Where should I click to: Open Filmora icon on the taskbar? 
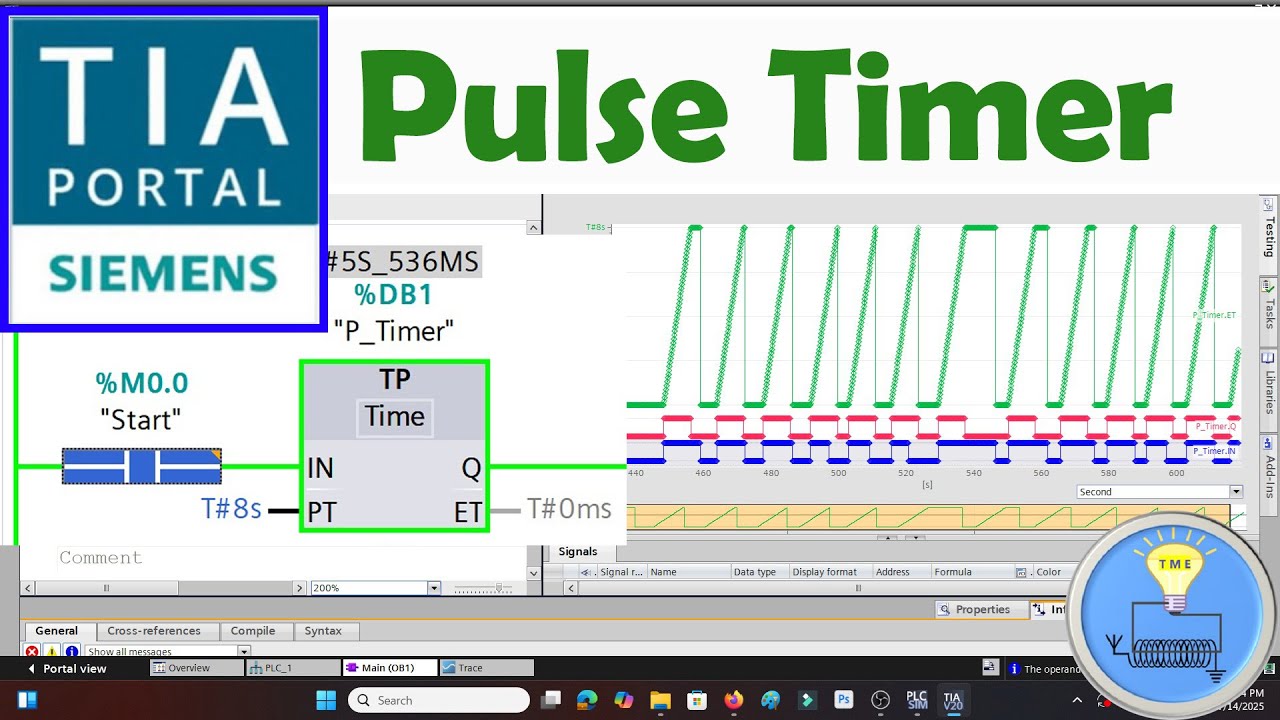click(x=807, y=700)
